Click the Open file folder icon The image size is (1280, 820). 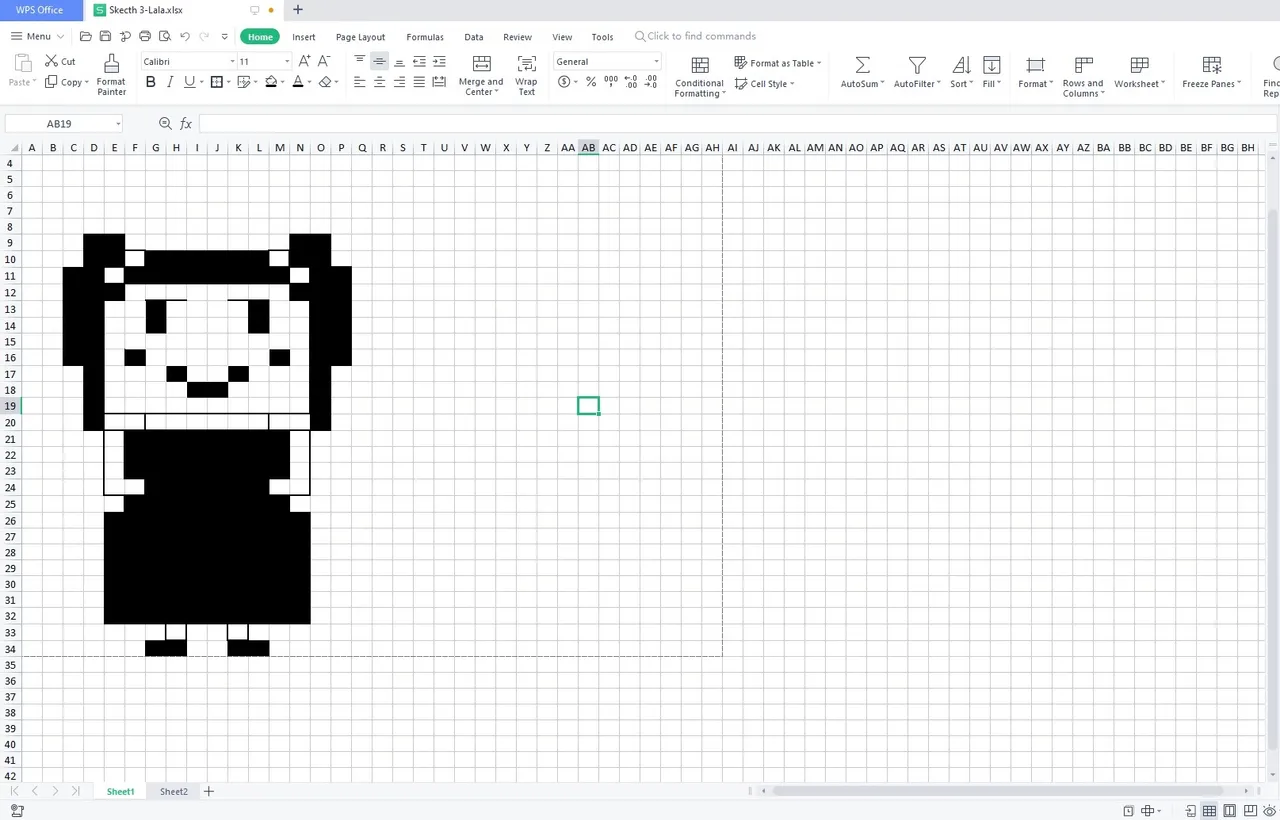(x=86, y=37)
